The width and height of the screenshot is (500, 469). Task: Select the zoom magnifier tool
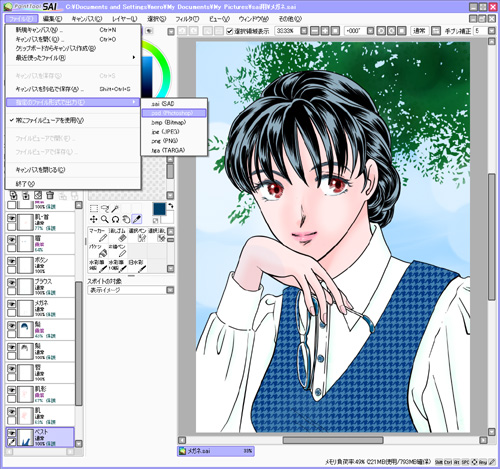[105, 219]
